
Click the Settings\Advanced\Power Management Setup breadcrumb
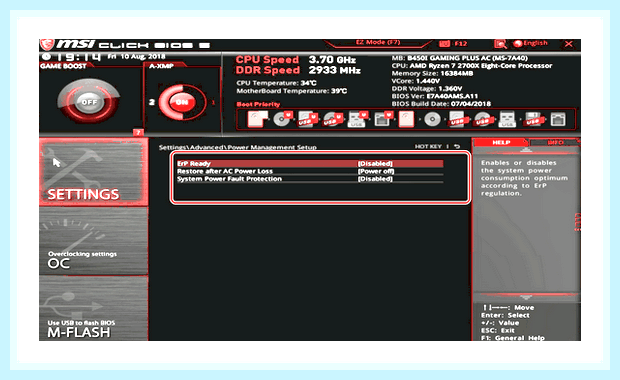pyautogui.click(x=238, y=147)
